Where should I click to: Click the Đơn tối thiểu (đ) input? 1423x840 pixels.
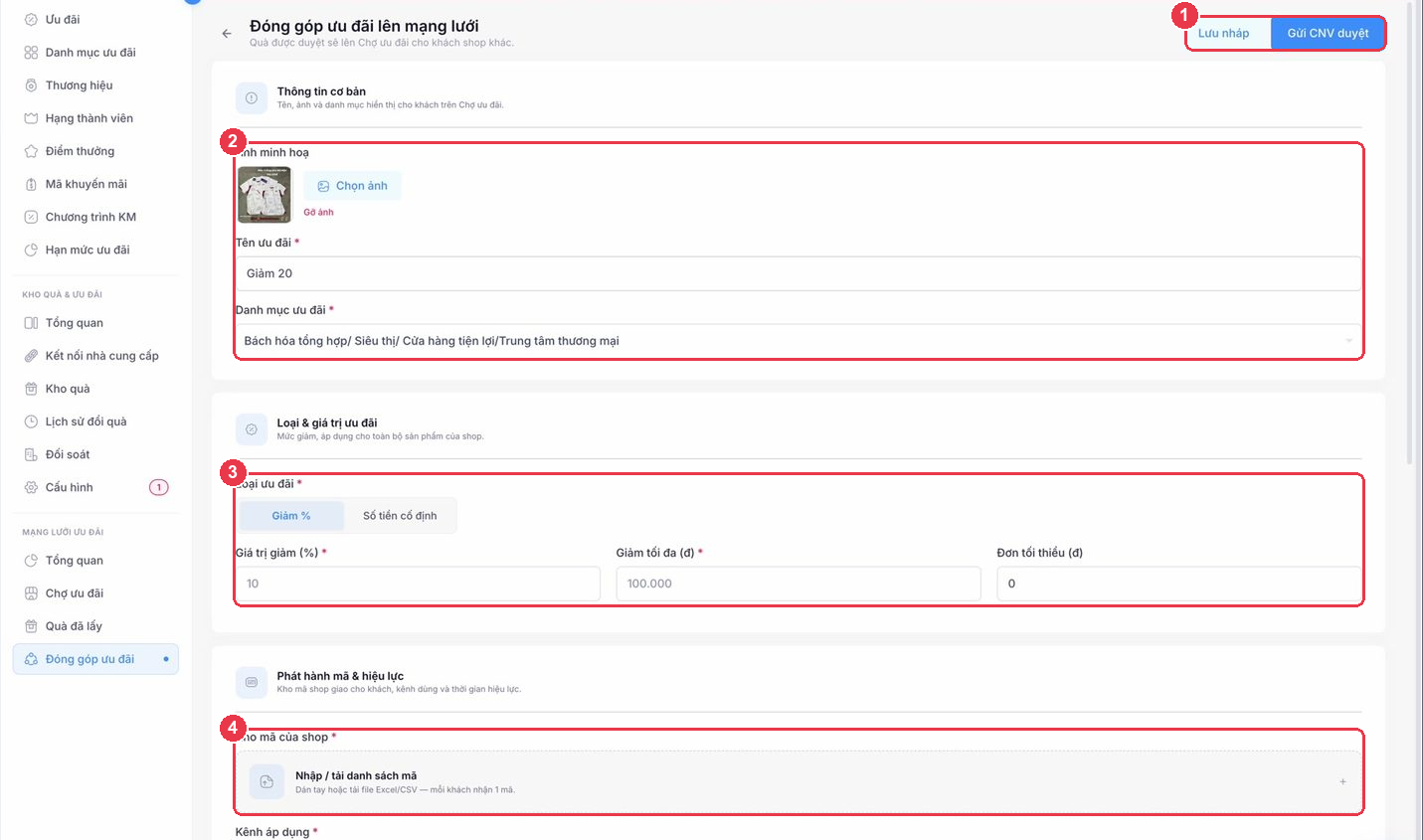point(1179,584)
